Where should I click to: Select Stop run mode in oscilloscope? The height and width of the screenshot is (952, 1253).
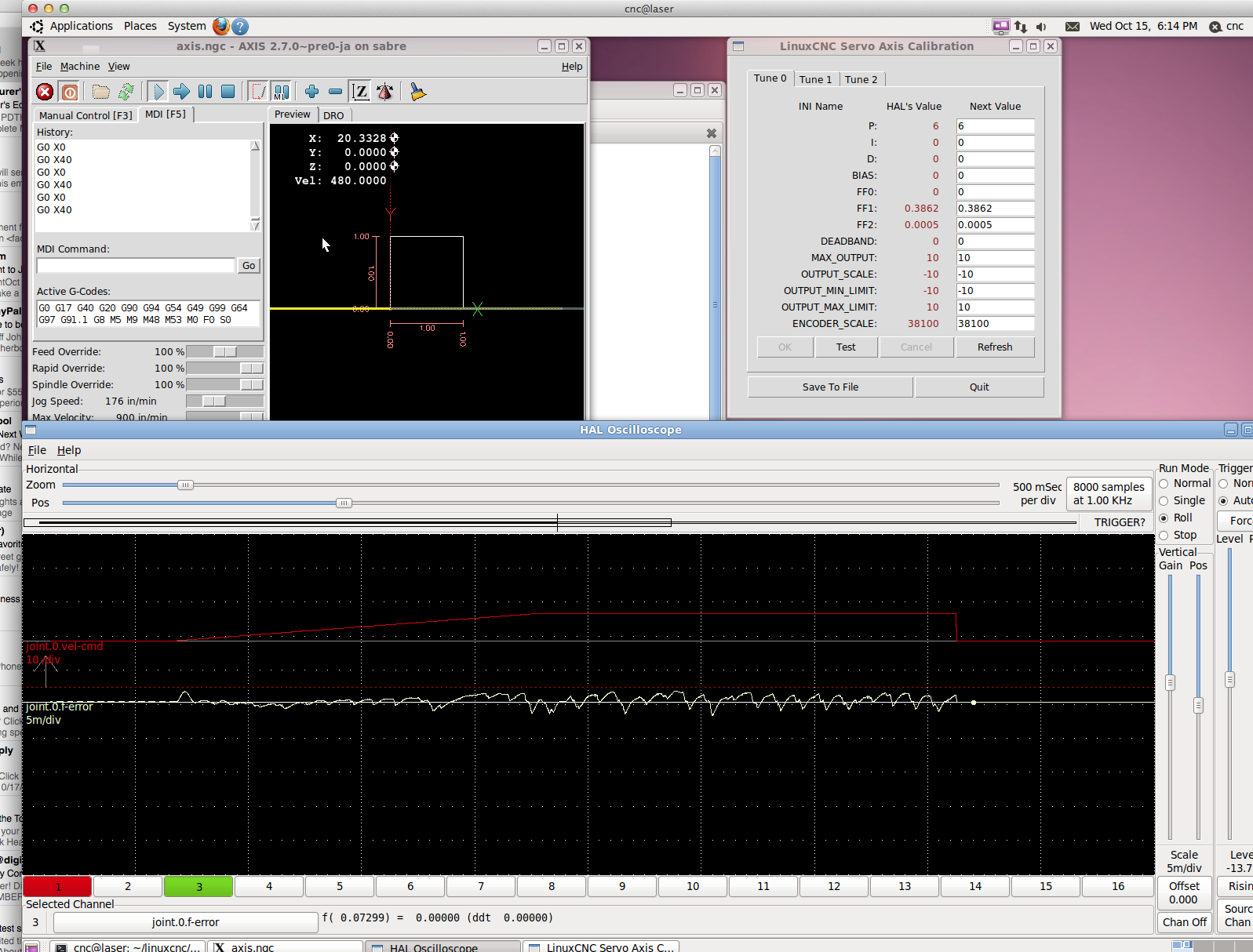click(x=1178, y=536)
